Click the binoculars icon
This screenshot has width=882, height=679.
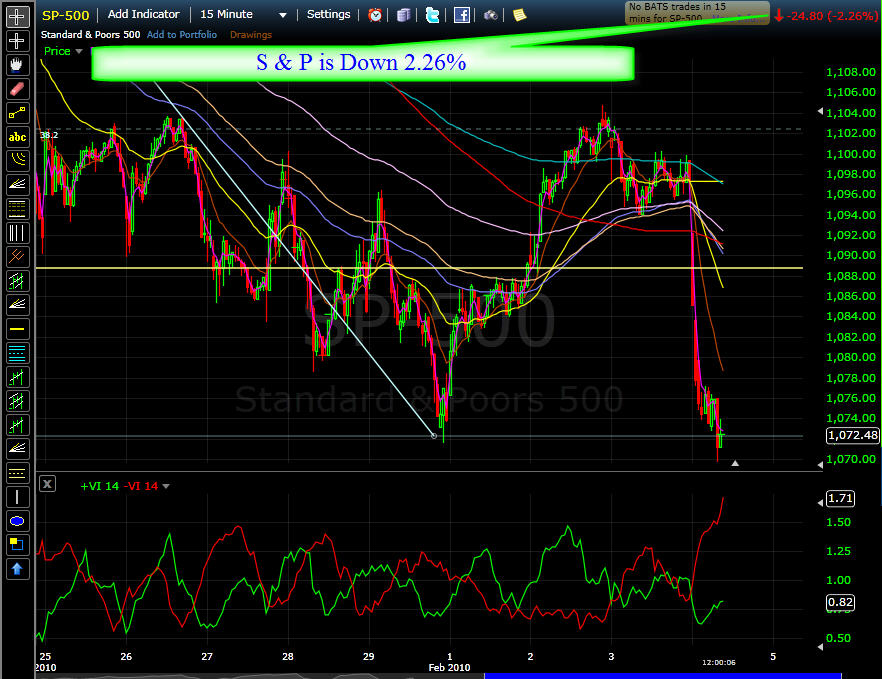coord(490,15)
